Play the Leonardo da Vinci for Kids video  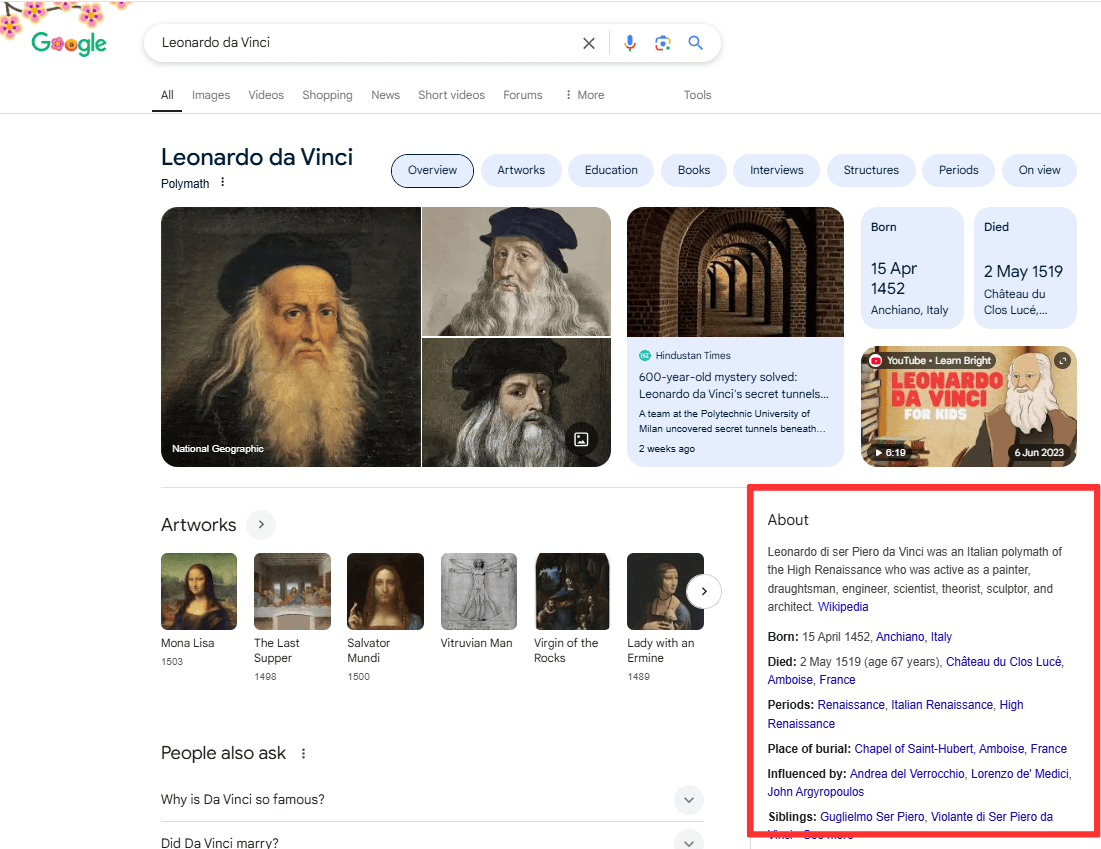tap(969, 407)
